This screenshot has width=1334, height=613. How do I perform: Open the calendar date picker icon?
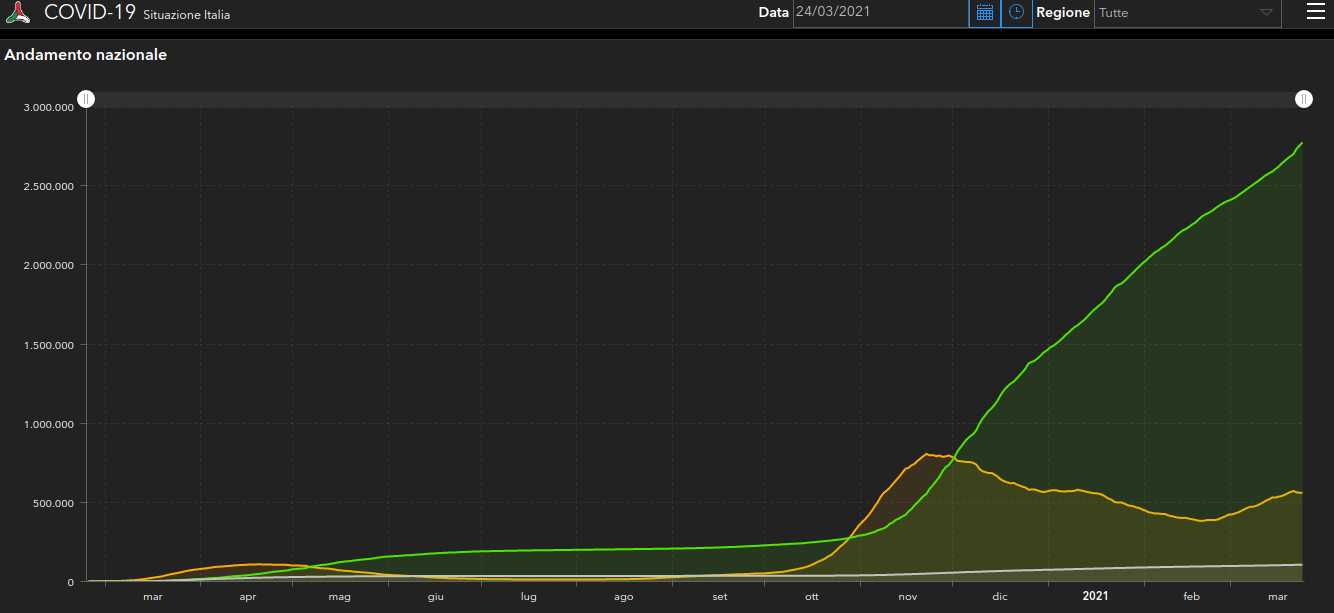point(985,13)
